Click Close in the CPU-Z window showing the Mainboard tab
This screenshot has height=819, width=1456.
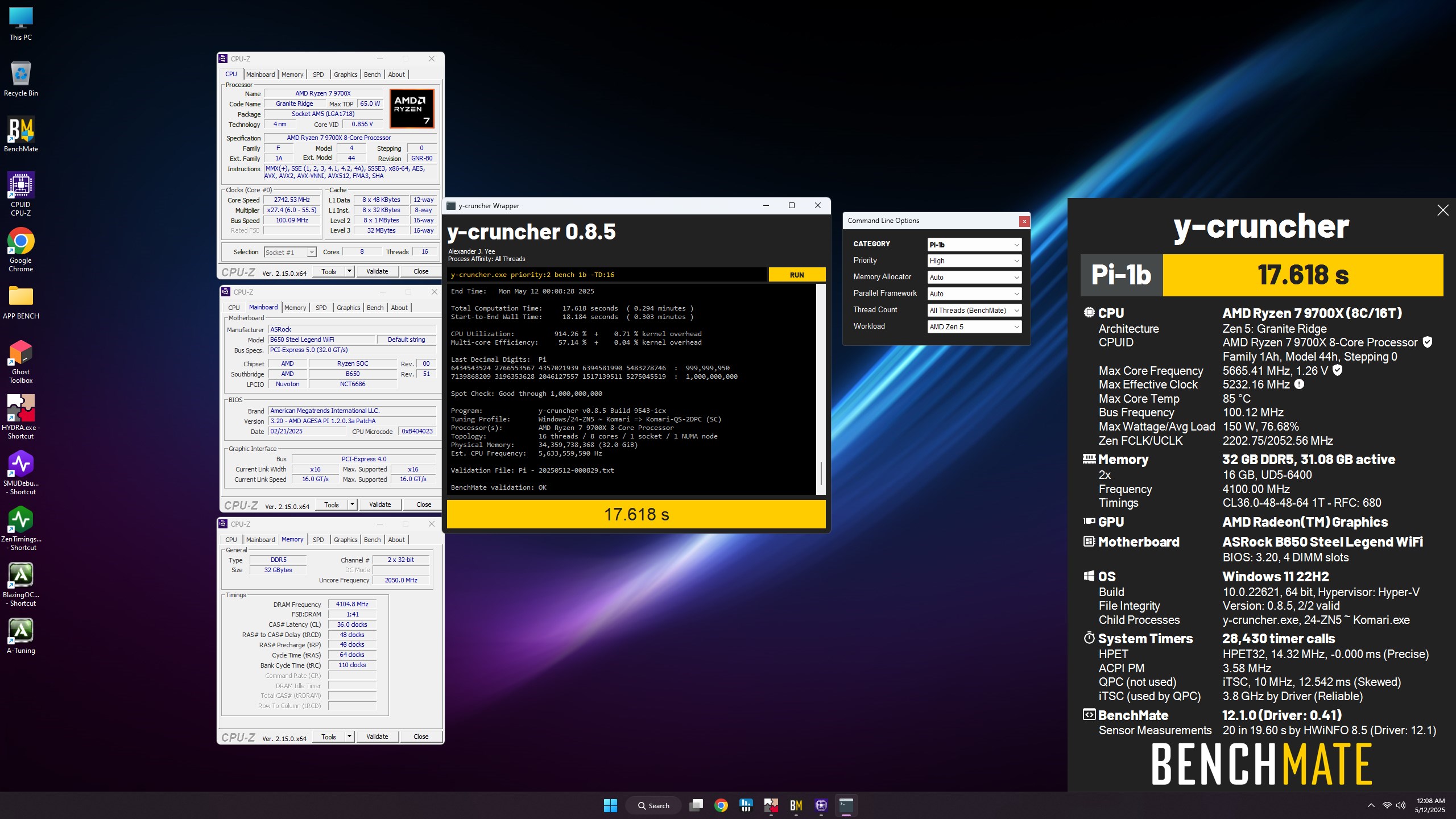click(x=424, y=504)
